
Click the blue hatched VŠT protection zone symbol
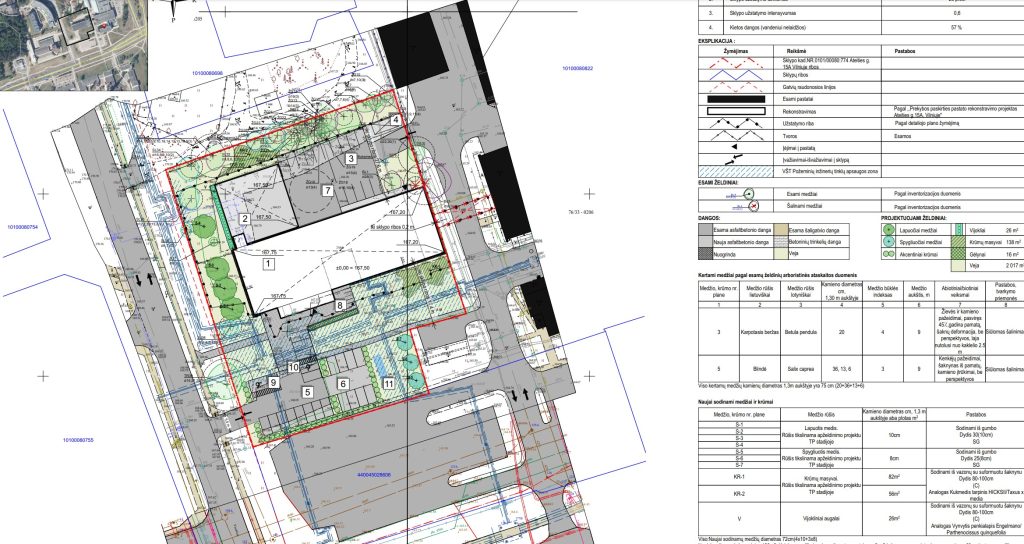click(736, 171)
